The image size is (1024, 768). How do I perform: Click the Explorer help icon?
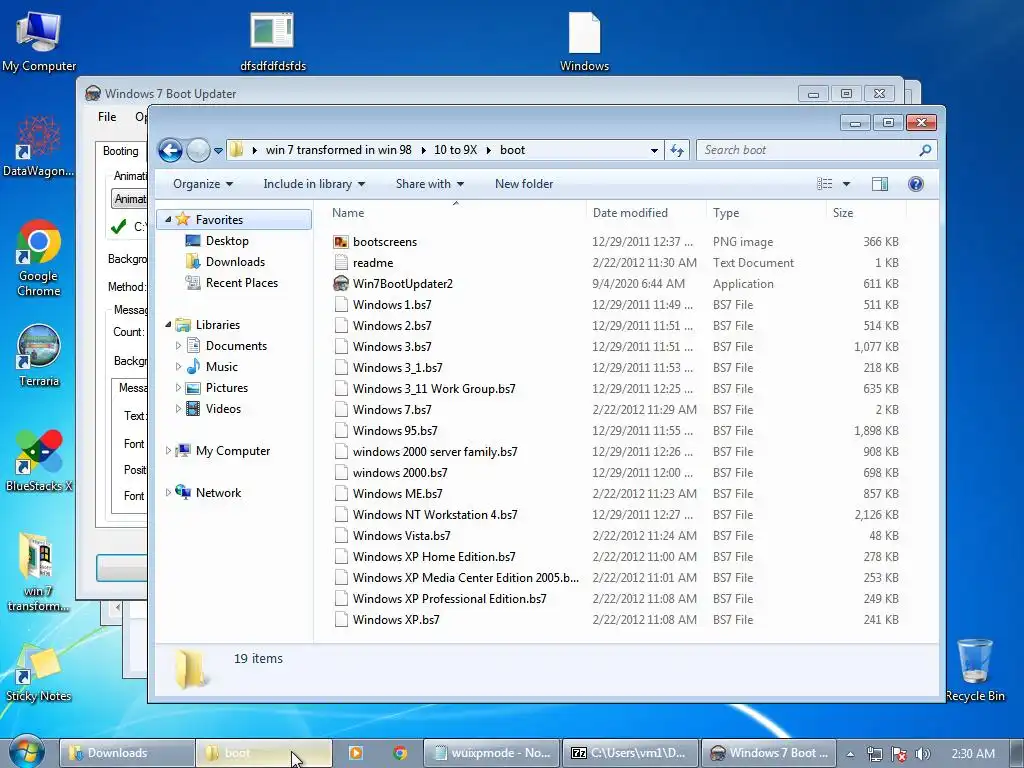(916, 184)
